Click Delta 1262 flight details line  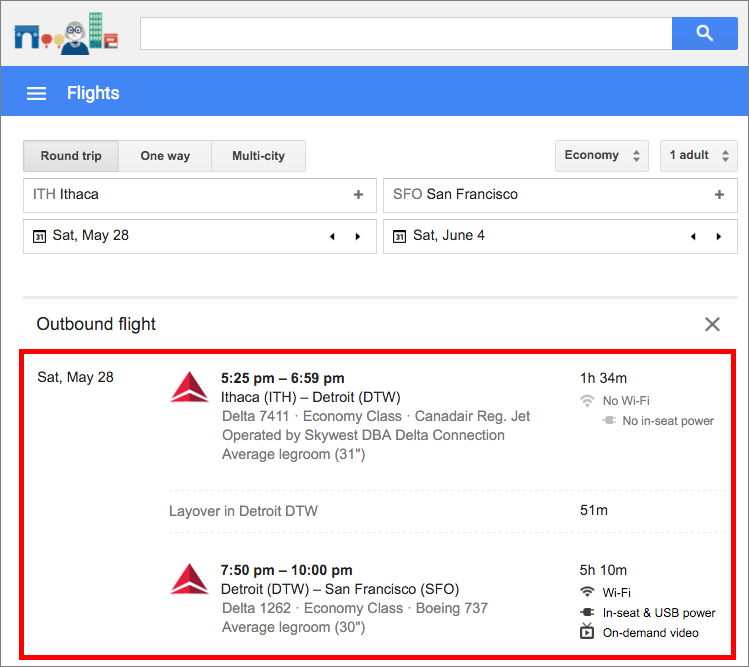click(x=355, y=608)
